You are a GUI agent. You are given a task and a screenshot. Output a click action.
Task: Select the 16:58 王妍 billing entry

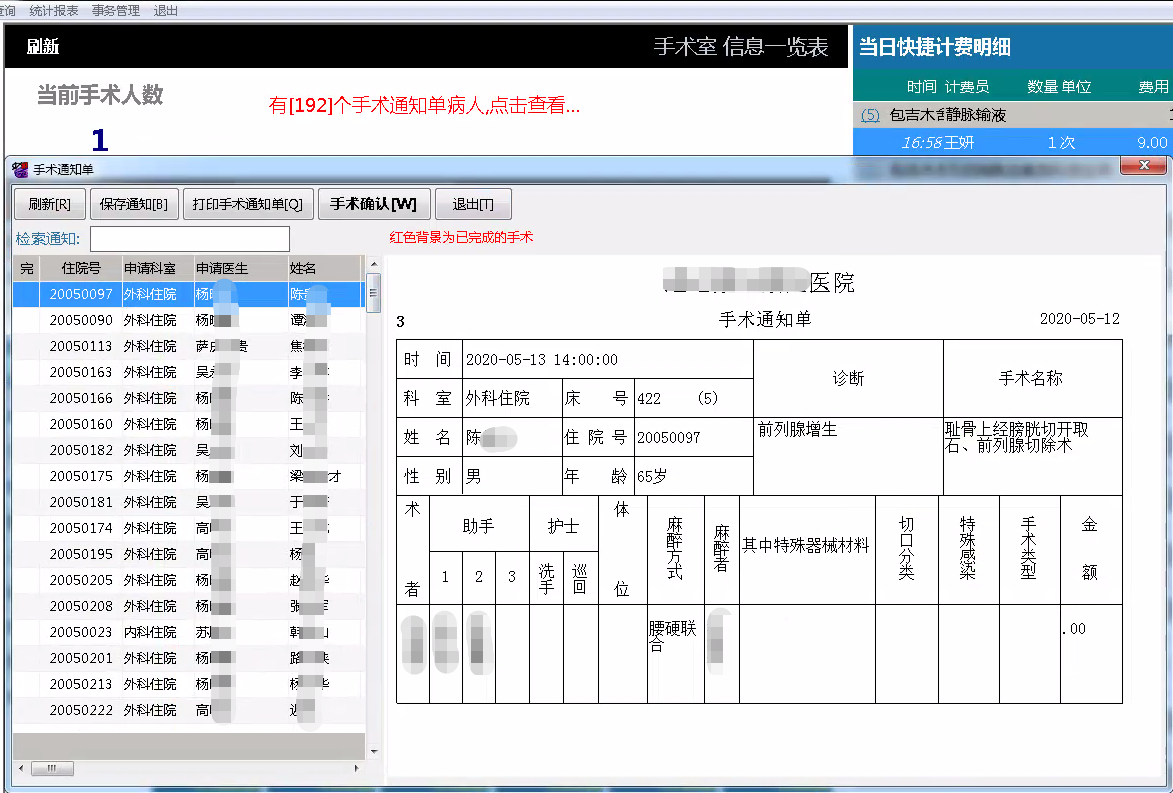[1010, 142]
